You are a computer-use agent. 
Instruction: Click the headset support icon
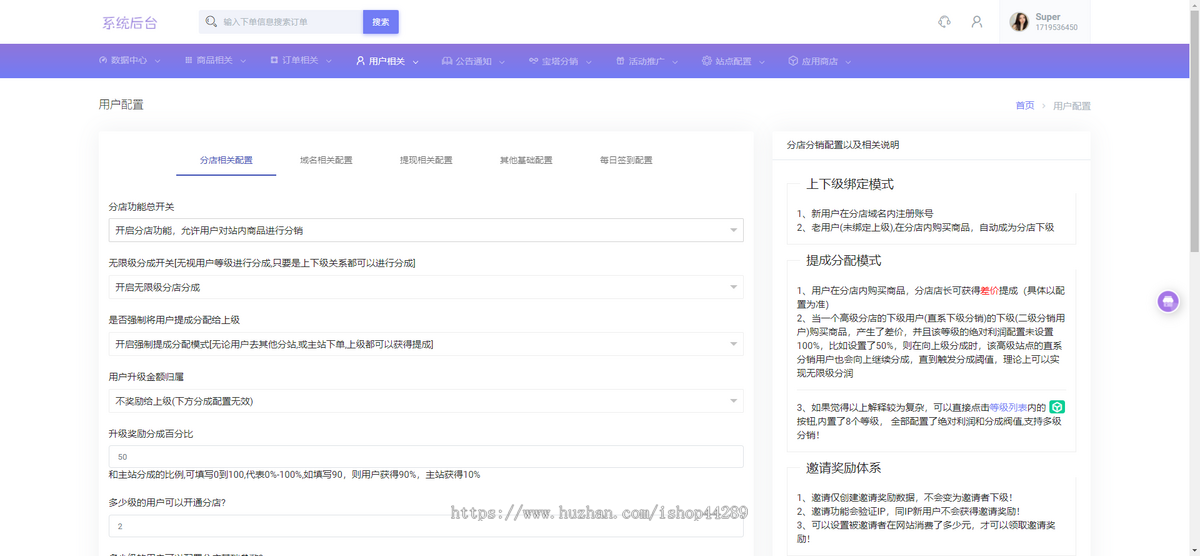pos(944,22)
